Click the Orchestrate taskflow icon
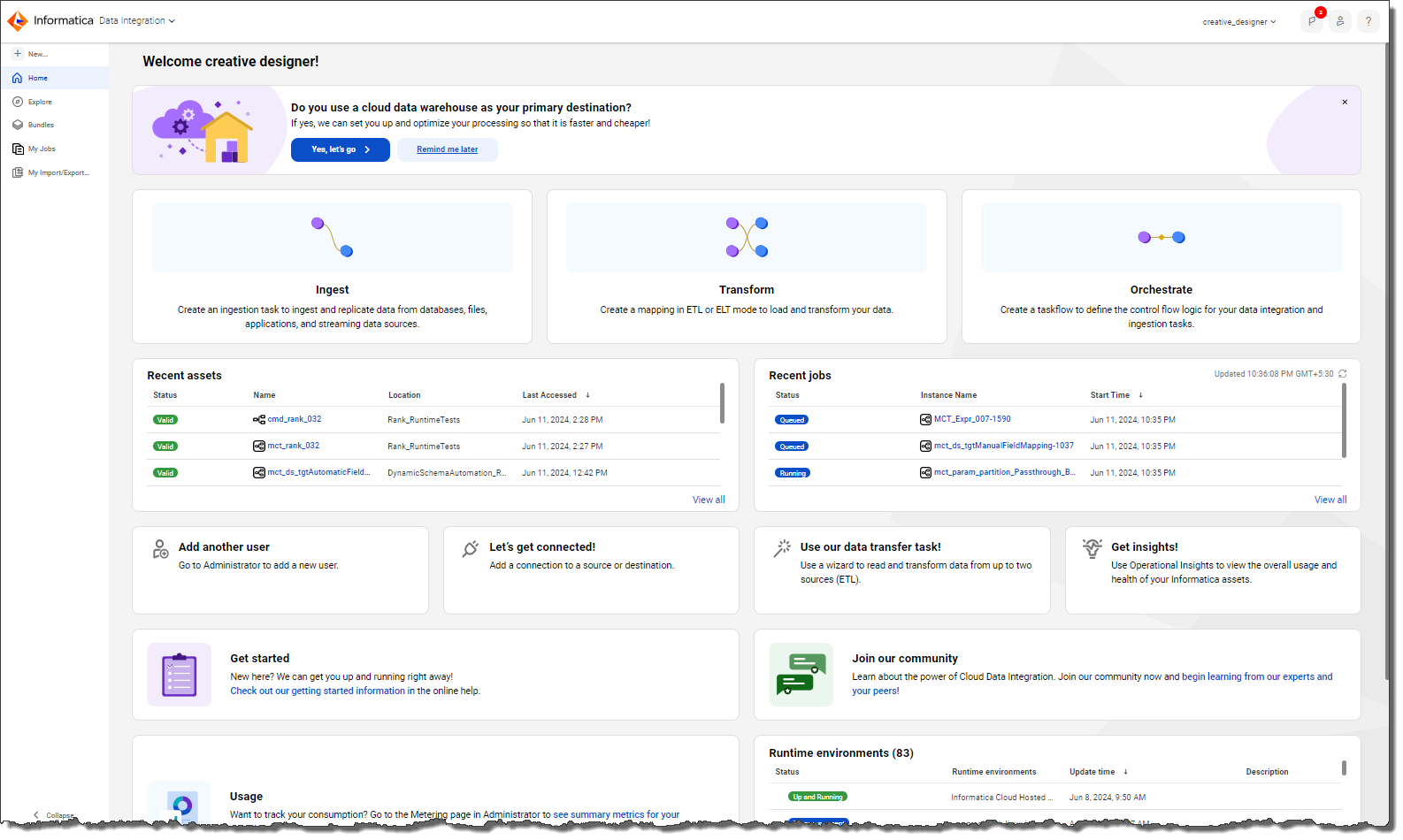 [x=1161, y=237]
